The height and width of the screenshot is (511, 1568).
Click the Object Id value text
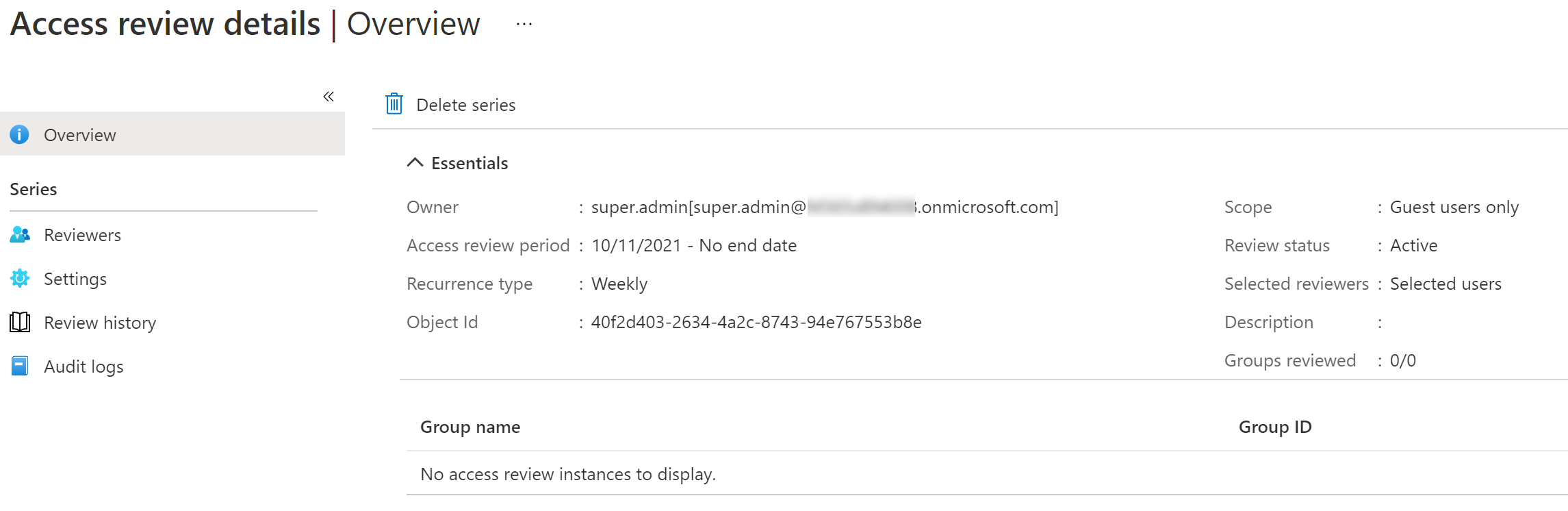(756, 322)
